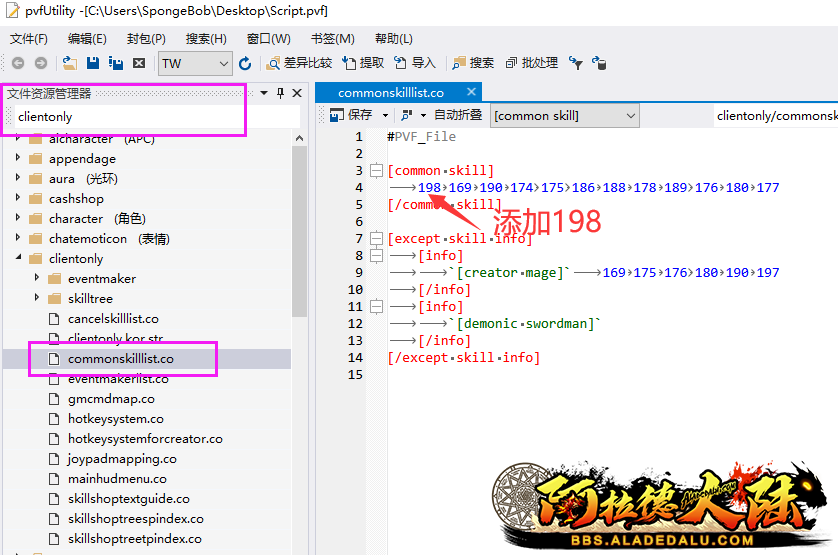Expand the skilltree folder
The image size is (838, 555).
[38, 299]
